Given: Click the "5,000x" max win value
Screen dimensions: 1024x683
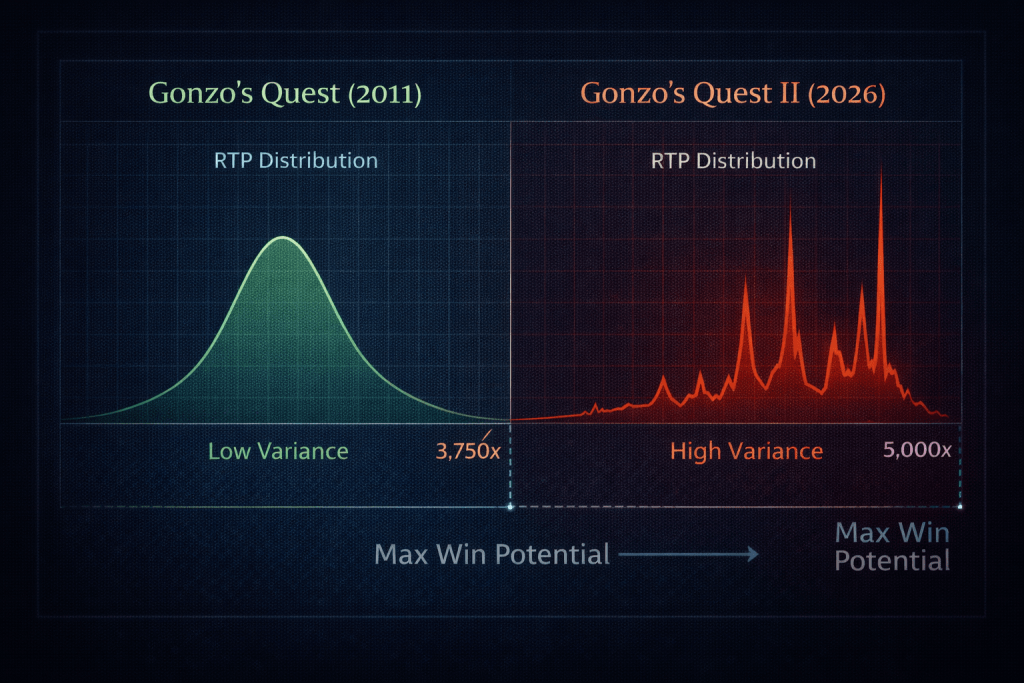Looking at the screenshot, I should tap(917, 450).
